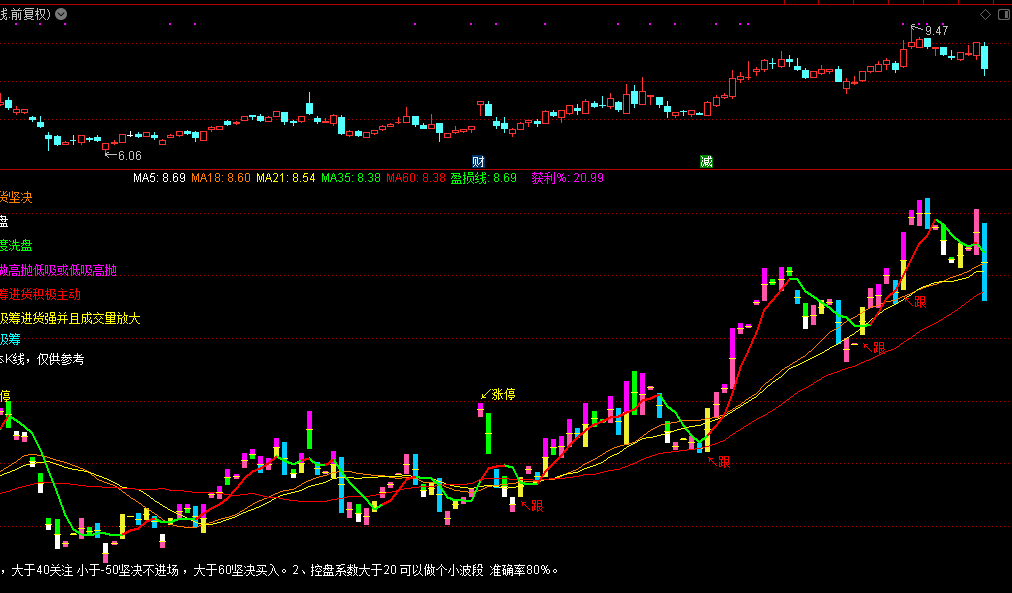Click the magenta 高抛低吸 legend text
The image size is (1012, 593).
[x=58, y=270]
